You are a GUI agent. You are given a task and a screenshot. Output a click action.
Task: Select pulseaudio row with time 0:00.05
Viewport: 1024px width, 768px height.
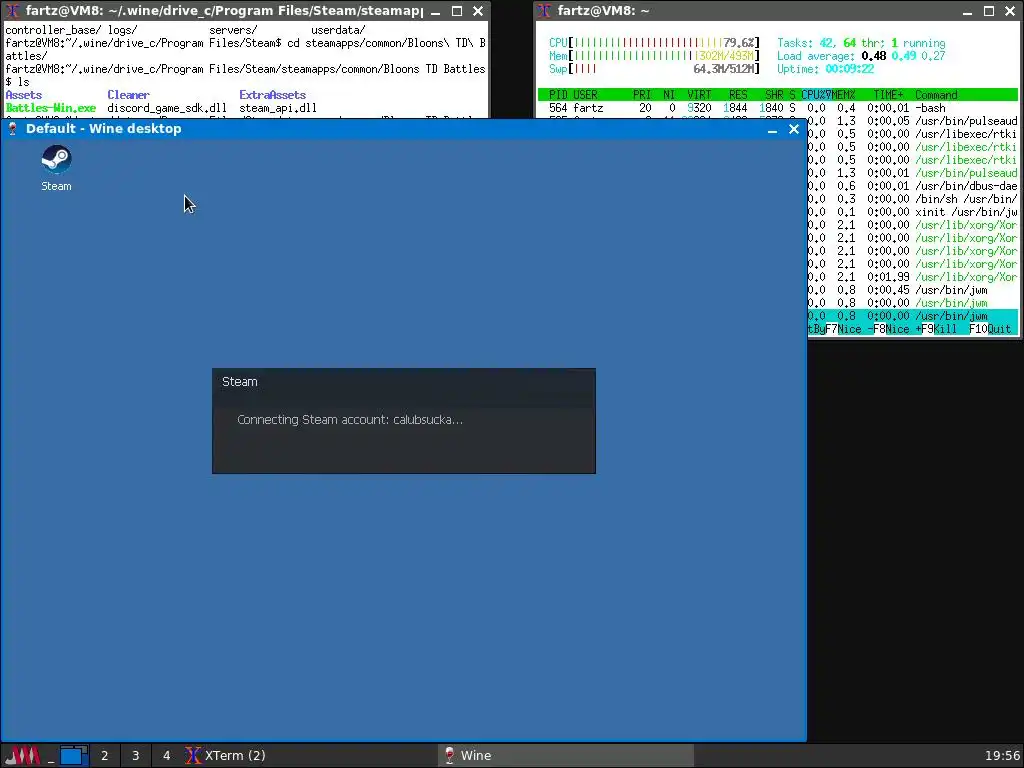click(x=912, y=121)
